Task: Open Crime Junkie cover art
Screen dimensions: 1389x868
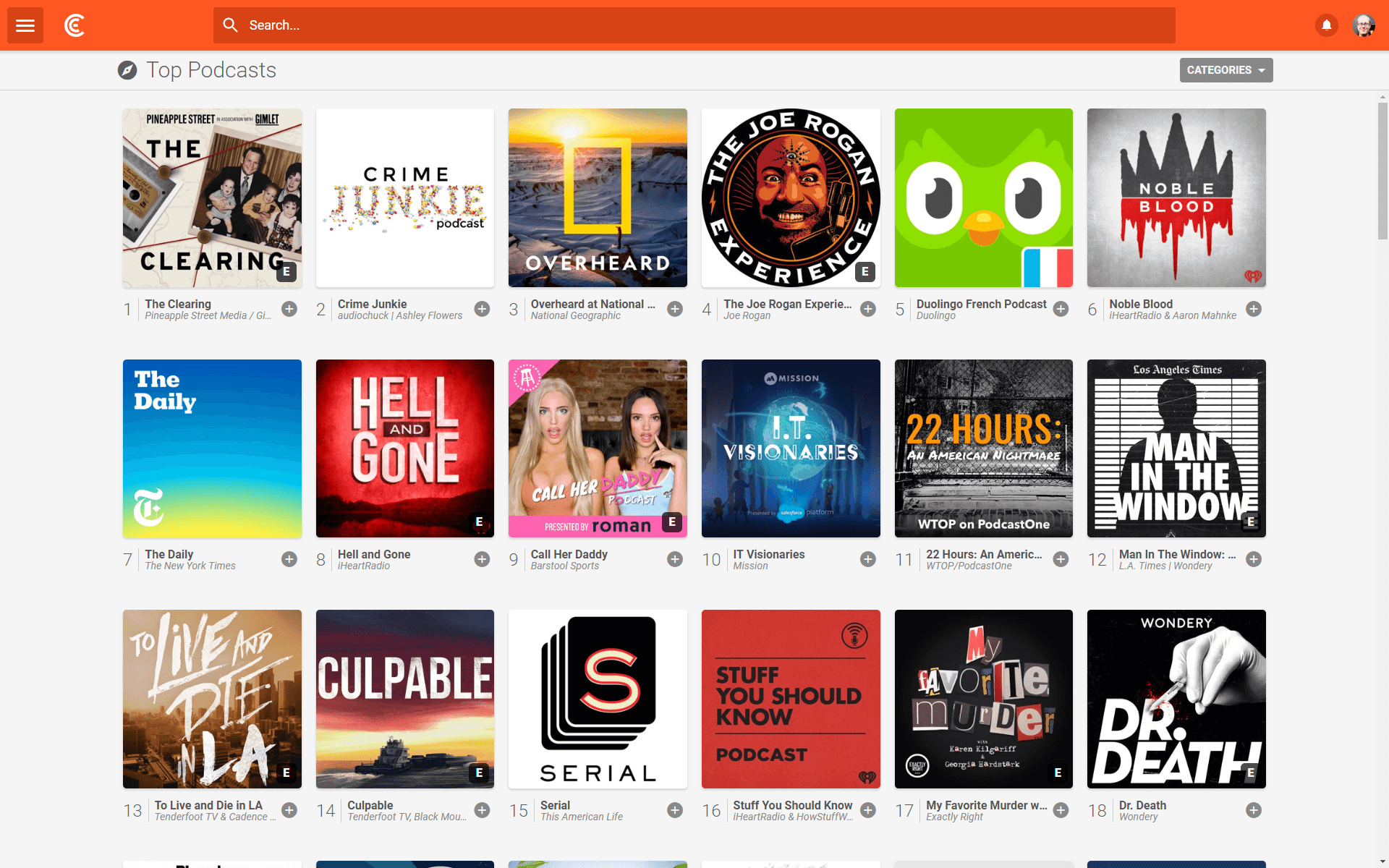Action: (405, 198)
